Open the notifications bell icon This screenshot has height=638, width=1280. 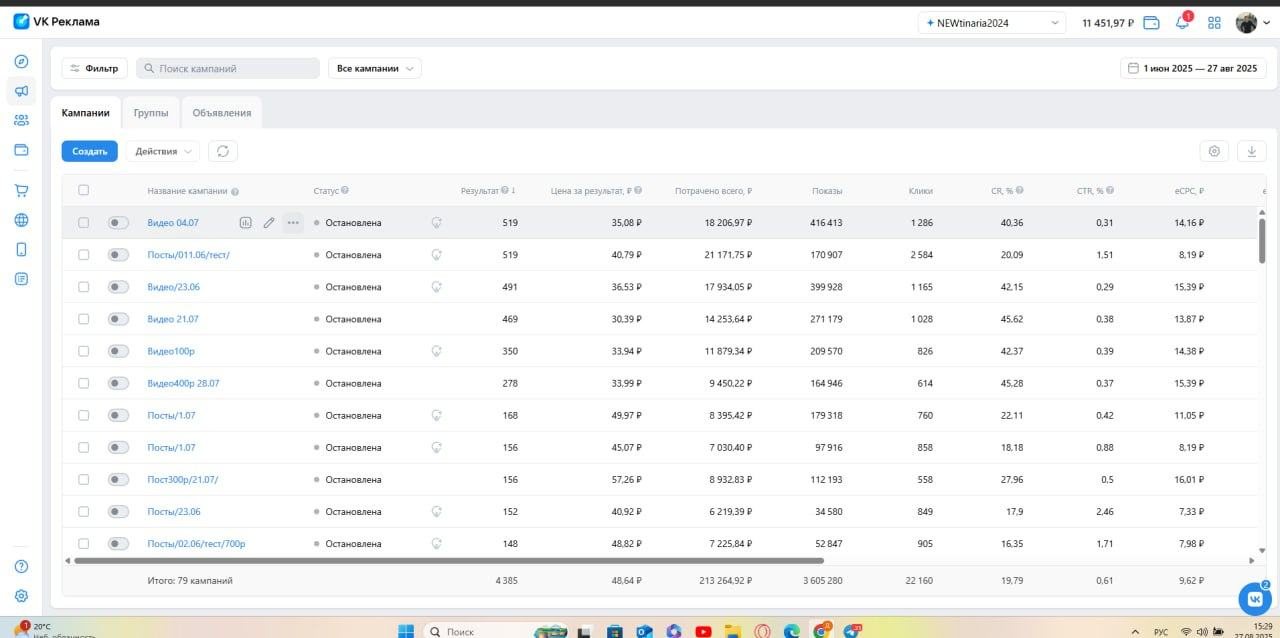click(x=1182, y=23)
